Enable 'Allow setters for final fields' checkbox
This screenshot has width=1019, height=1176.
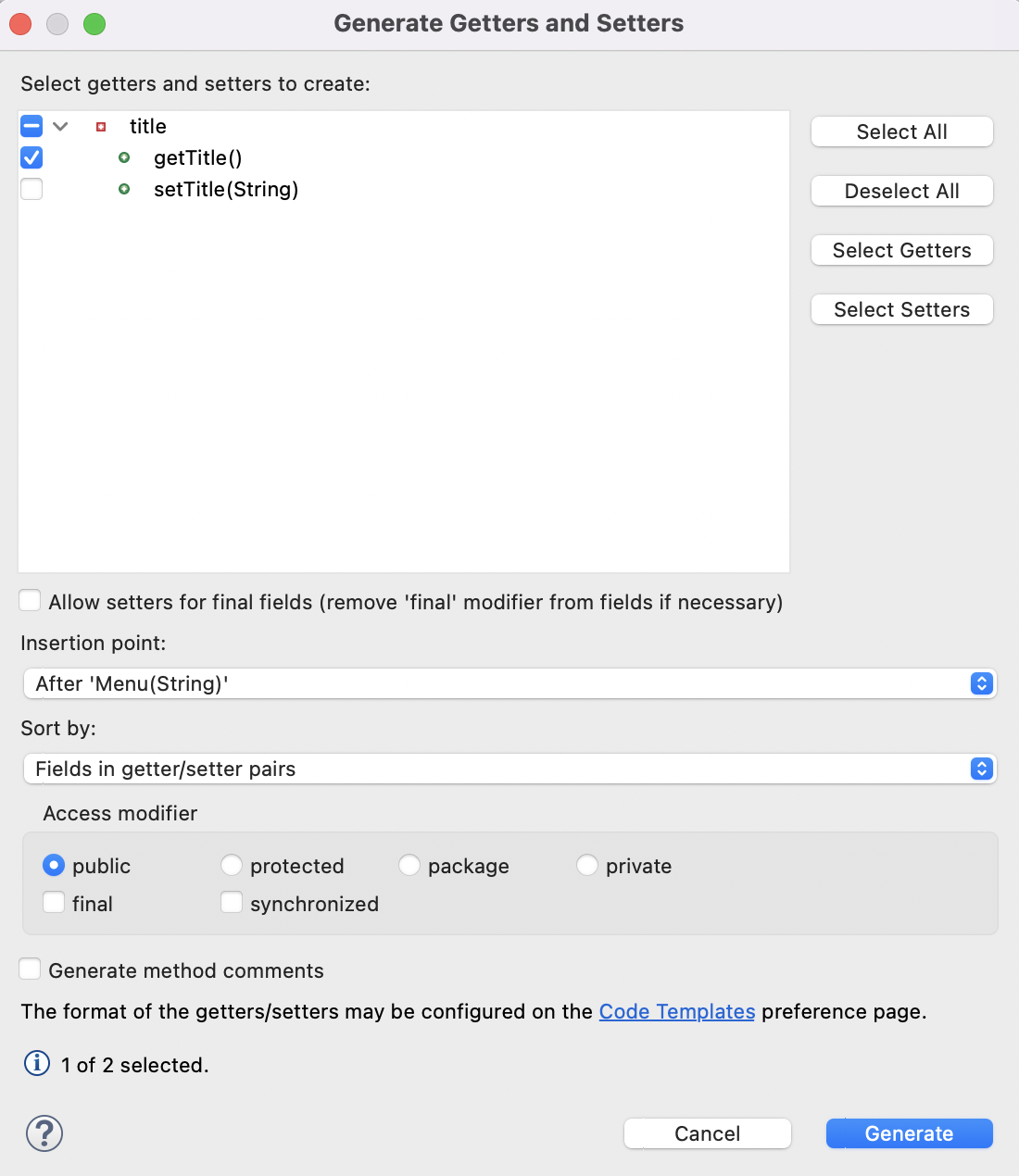30,601
